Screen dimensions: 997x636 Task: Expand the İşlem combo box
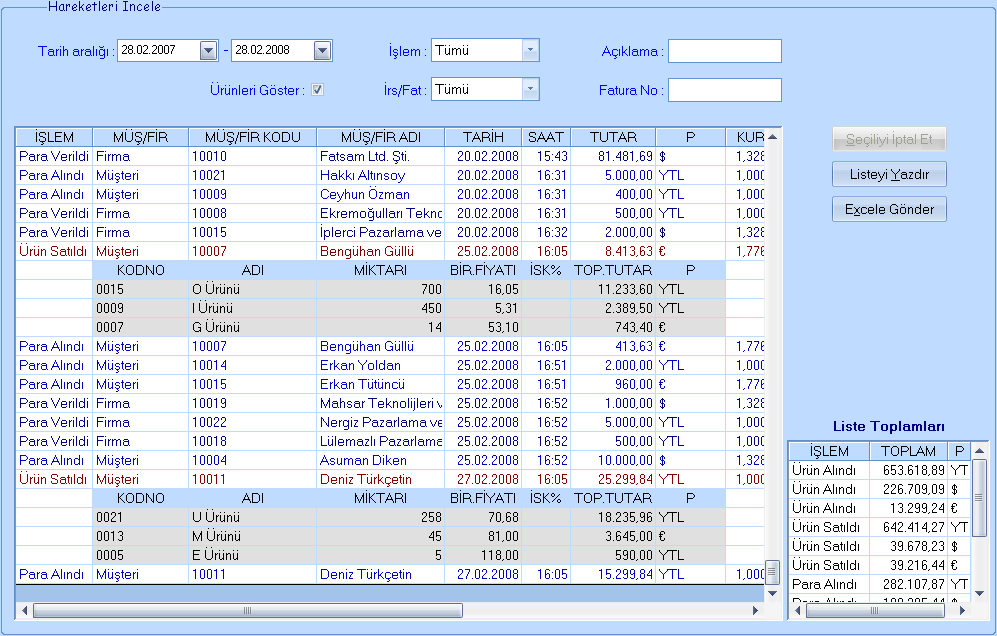530,51
